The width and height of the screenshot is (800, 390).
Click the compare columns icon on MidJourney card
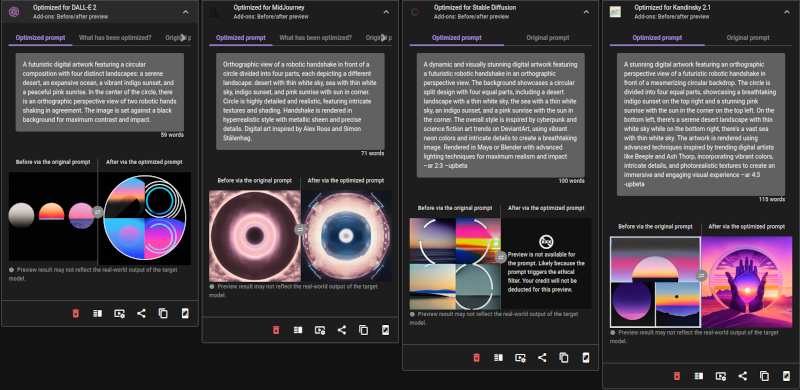point(298,330)
